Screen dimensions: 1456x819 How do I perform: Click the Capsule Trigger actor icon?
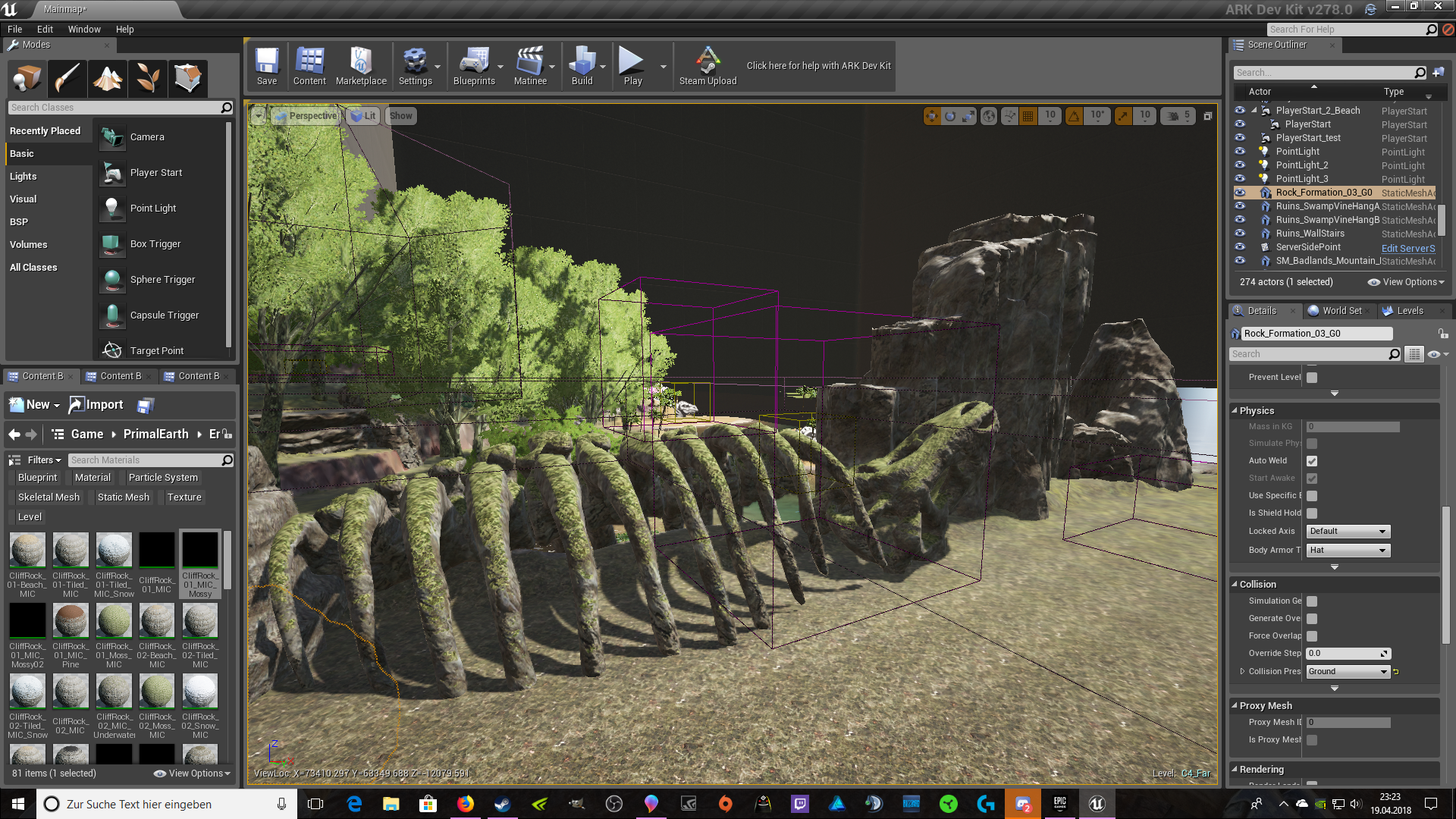pos(112,315)
